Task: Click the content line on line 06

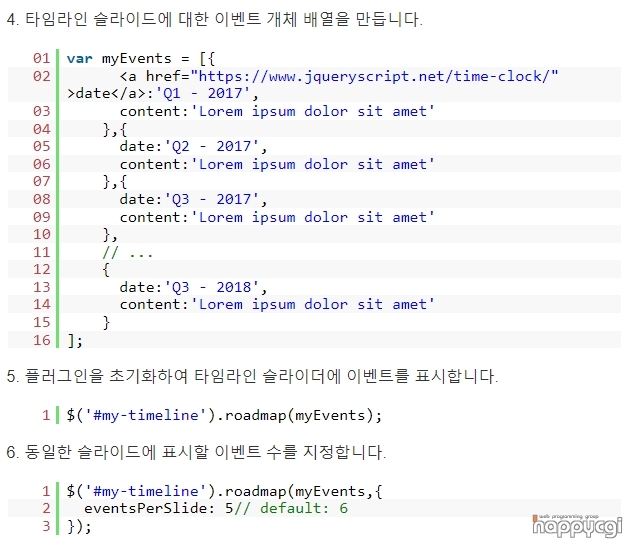Action: pos(277,164)
